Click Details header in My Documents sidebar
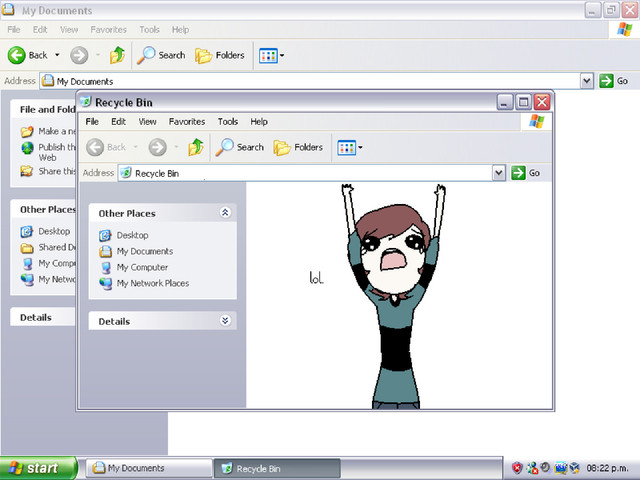The width and height of the screenshot is (640, 480). [x=43, y=317]
